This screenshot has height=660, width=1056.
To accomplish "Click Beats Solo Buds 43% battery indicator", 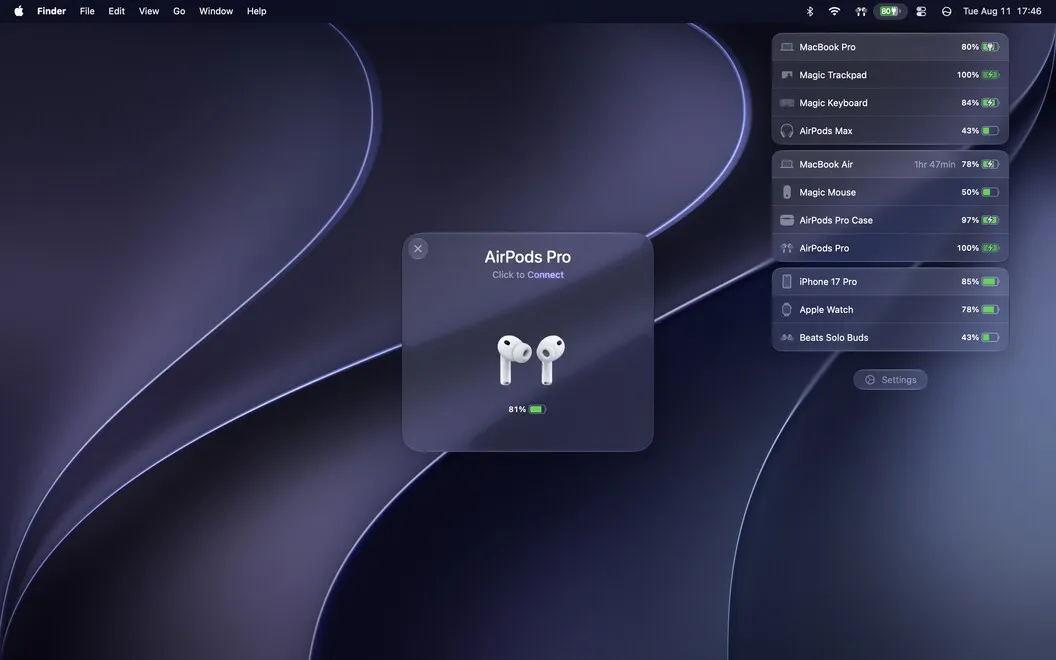I will point(990,337).
